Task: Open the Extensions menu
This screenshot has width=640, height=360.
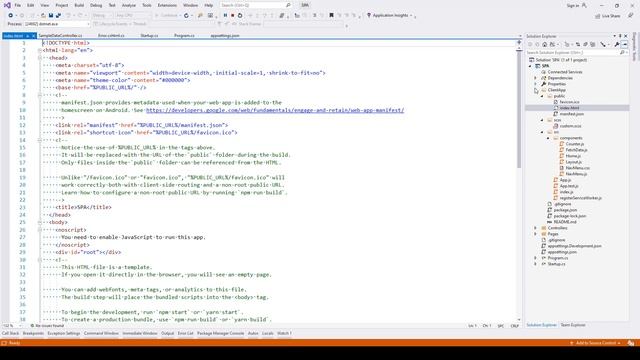Action: point(167,5)
